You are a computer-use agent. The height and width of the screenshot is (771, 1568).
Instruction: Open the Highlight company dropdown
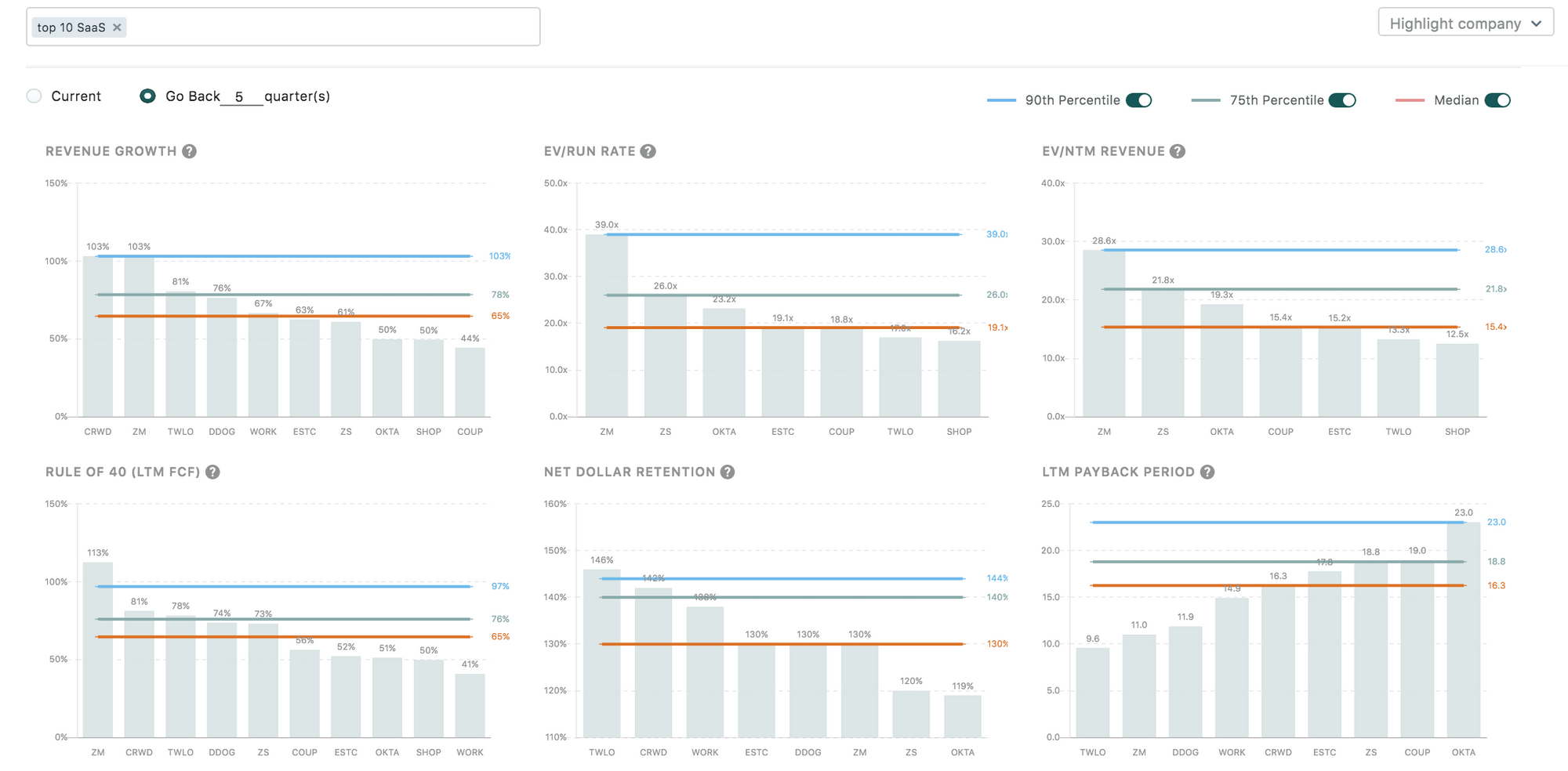(x=1465, y=24)
